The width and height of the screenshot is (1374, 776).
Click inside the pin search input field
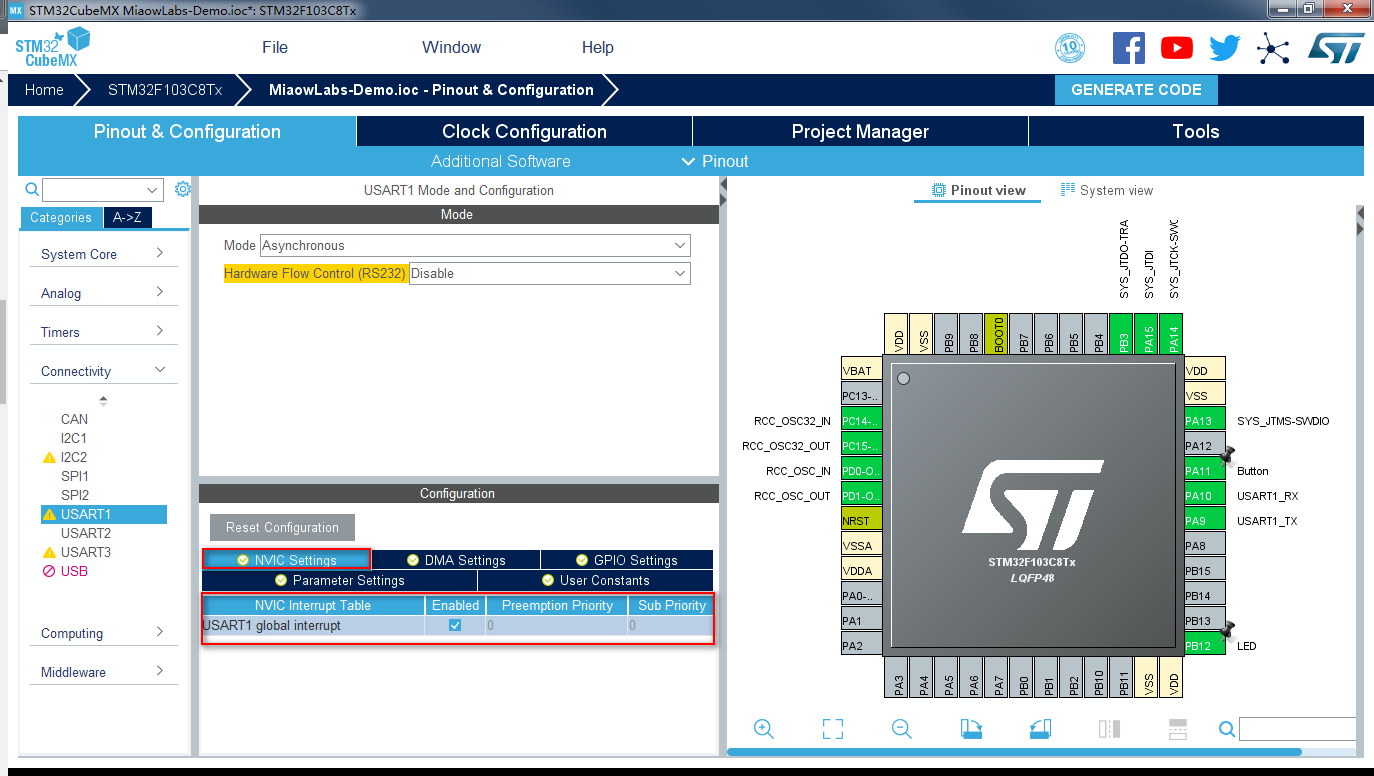tap(1297, 729)
